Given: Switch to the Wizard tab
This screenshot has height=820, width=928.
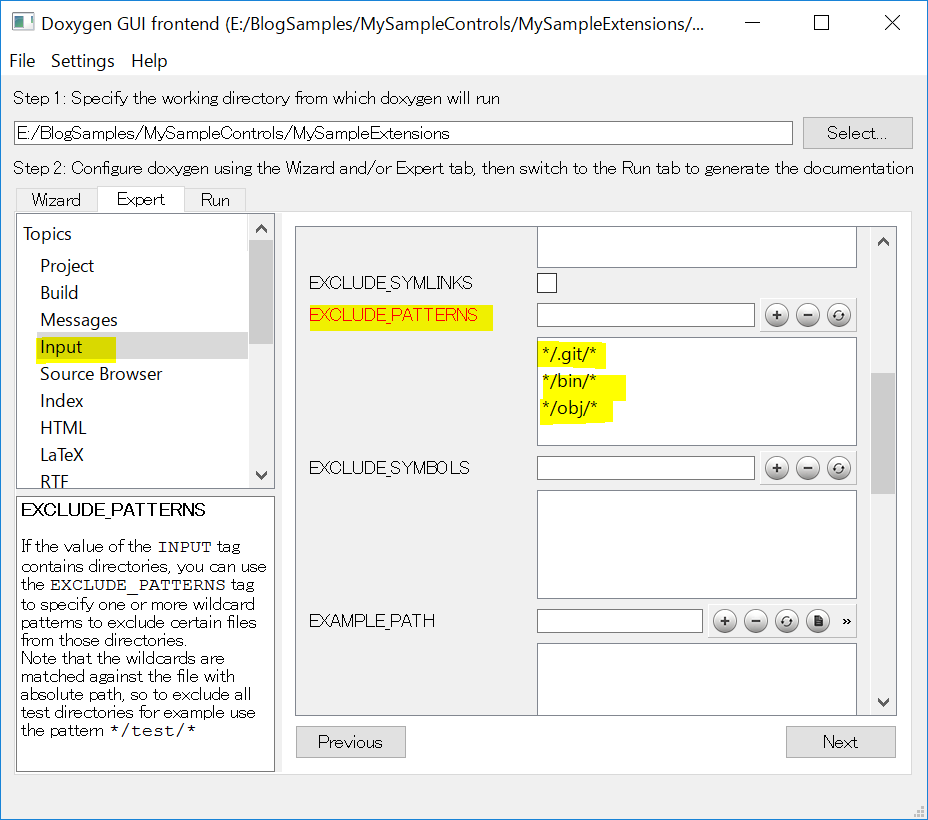Looking at the screenshot, I should (x=56, y=200).
